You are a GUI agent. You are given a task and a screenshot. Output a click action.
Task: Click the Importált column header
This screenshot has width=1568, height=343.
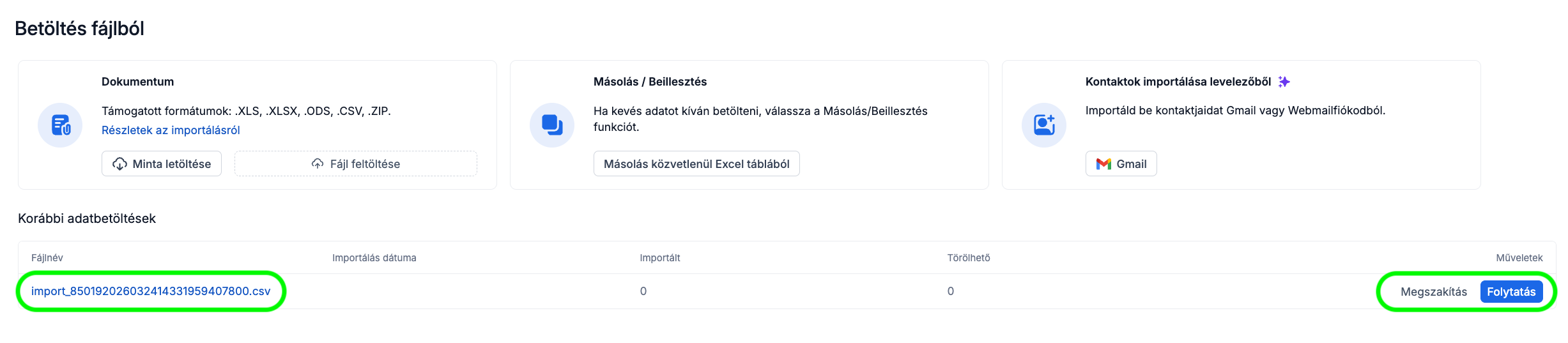tap(659, 258)
